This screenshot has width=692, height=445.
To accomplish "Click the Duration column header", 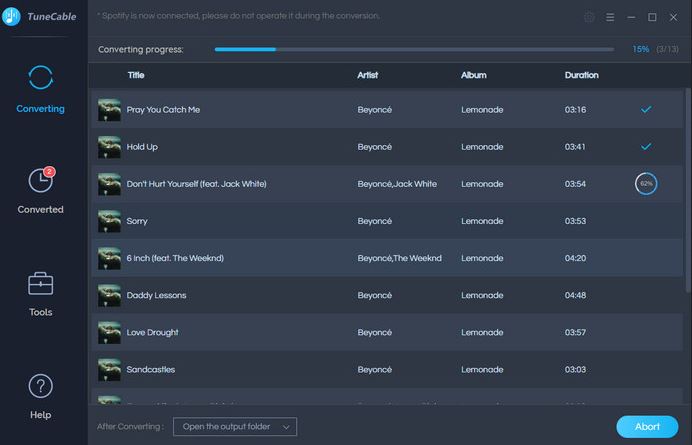I will pos(581,75).
